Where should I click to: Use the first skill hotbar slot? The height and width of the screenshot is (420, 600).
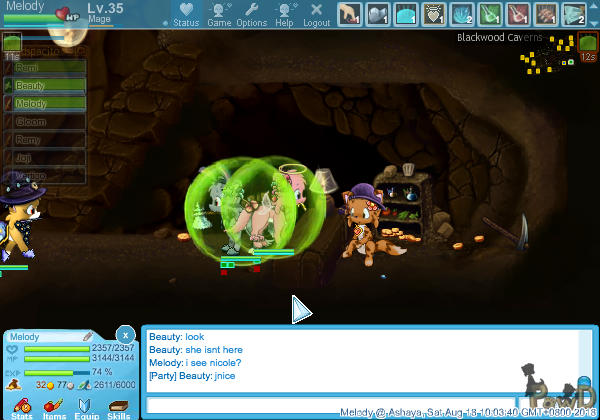(348, 13)
